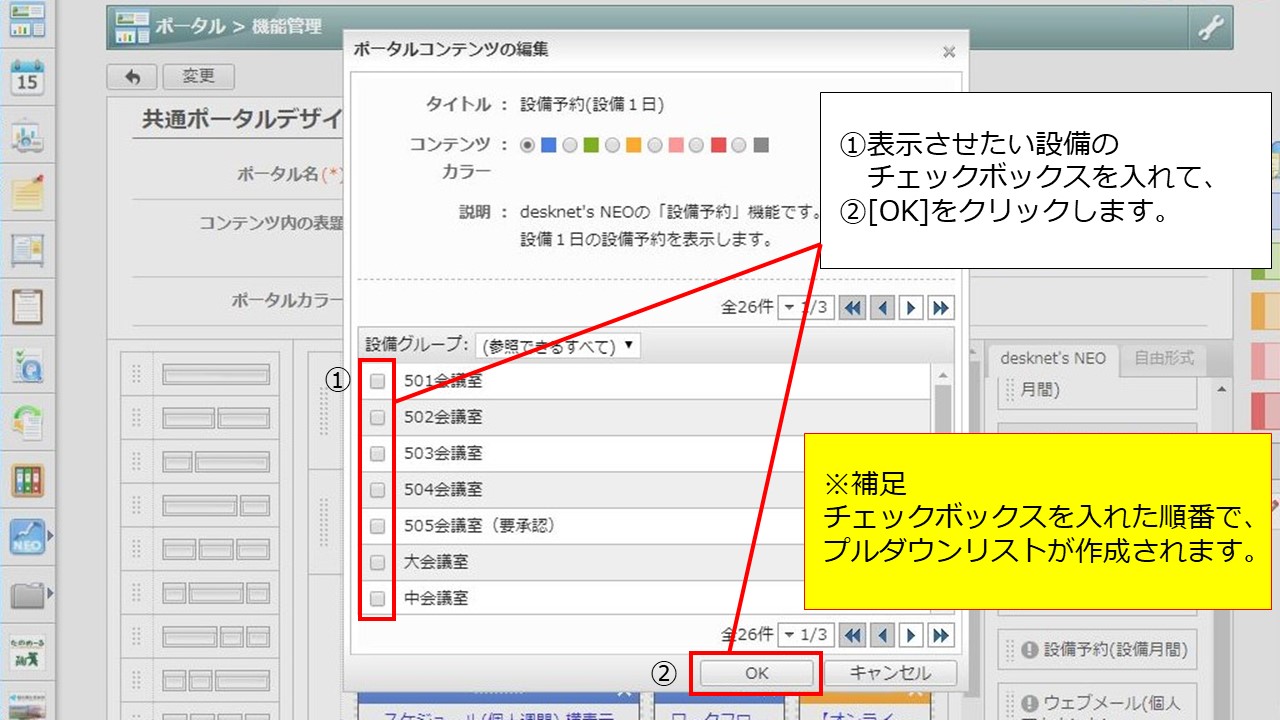Choose the green content color swatch
1280x720 pixels.
(x=590, y=145)
